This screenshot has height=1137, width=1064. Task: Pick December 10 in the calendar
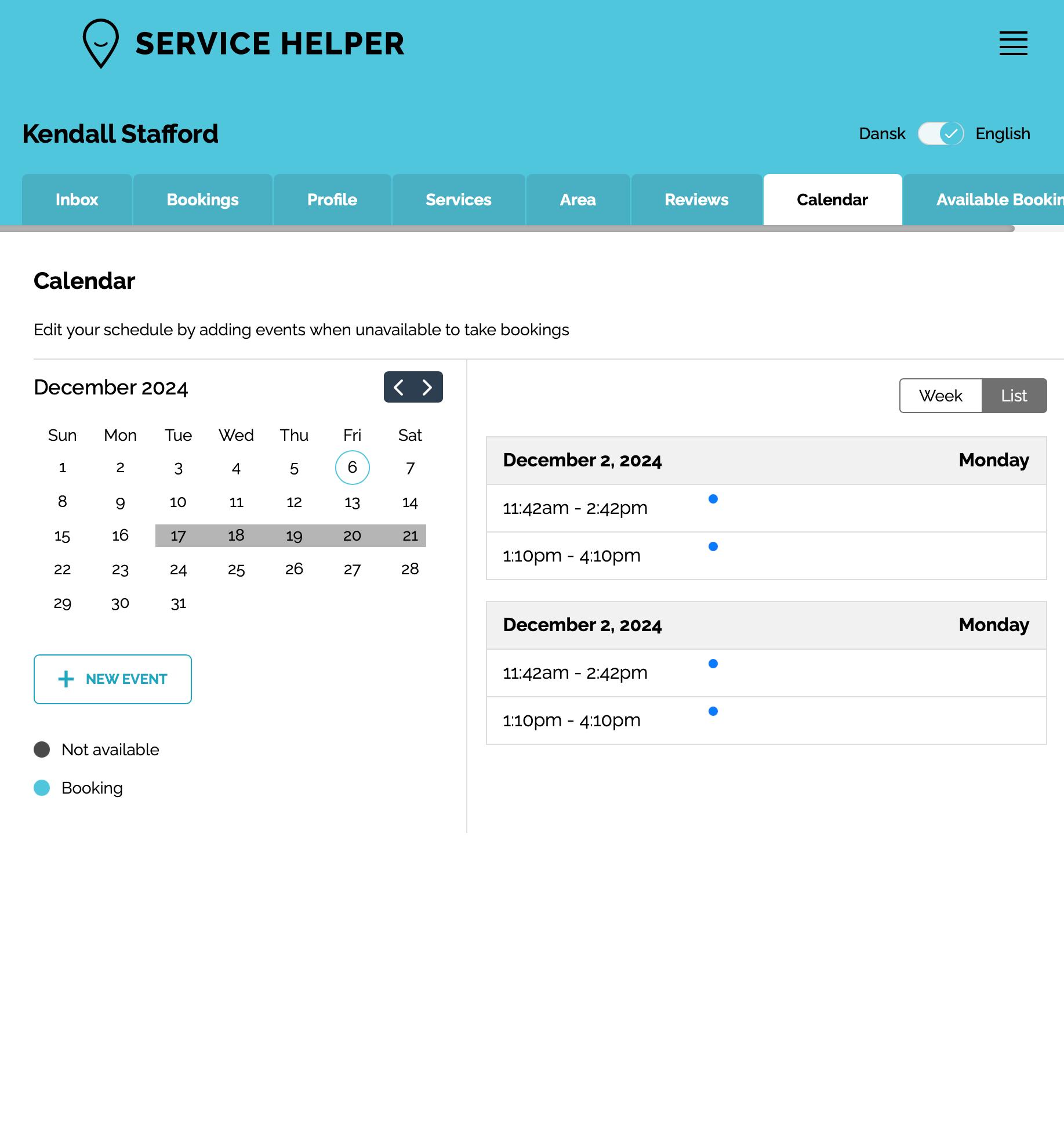[x=179, y=502]
